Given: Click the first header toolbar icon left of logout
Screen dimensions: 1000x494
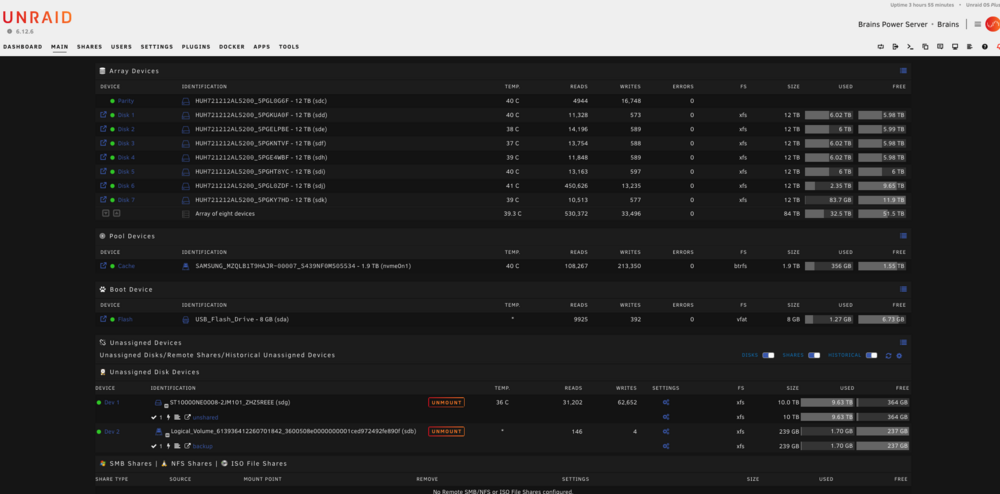Looking at the screenshot, I should pos(881,47).
